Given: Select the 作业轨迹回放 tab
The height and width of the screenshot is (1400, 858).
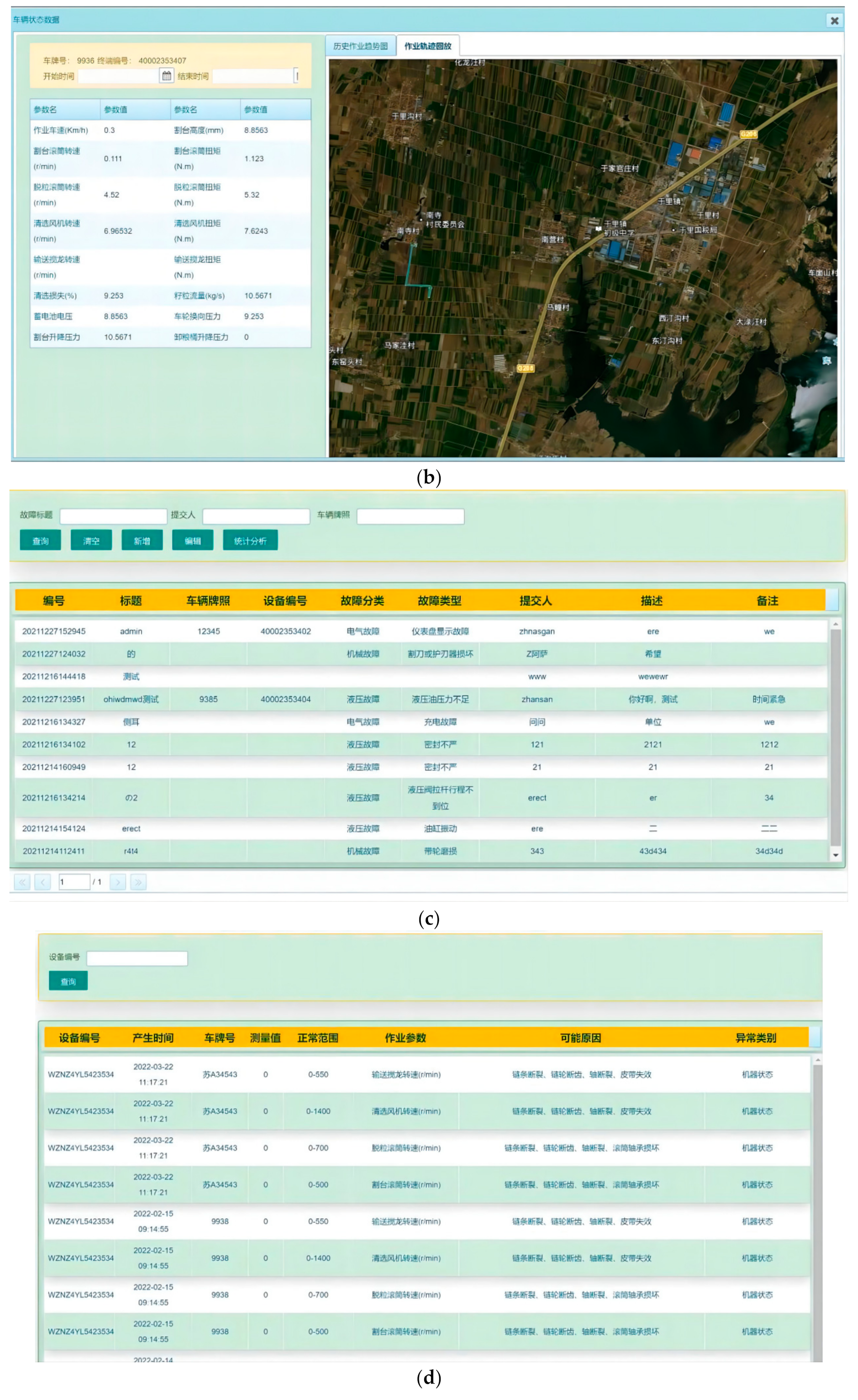Looking at the screenshot, I should pos(428,46).
